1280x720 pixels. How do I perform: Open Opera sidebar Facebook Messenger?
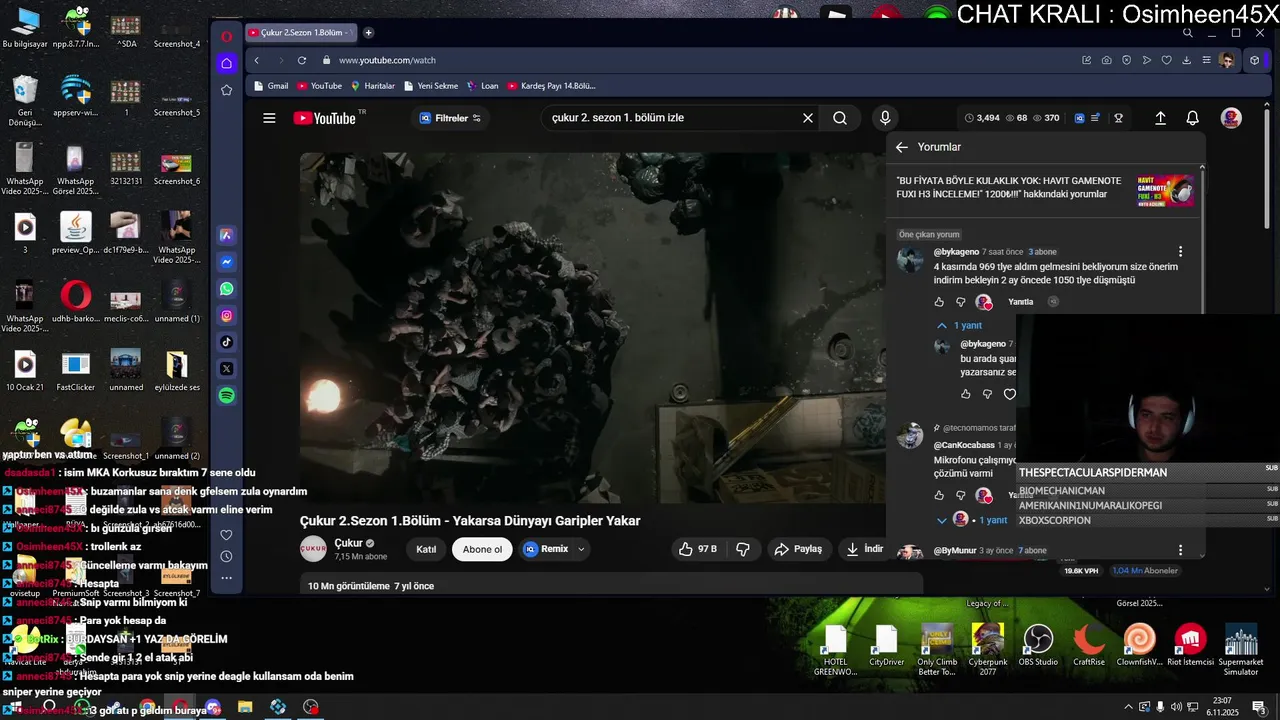[x=227, y=262]
